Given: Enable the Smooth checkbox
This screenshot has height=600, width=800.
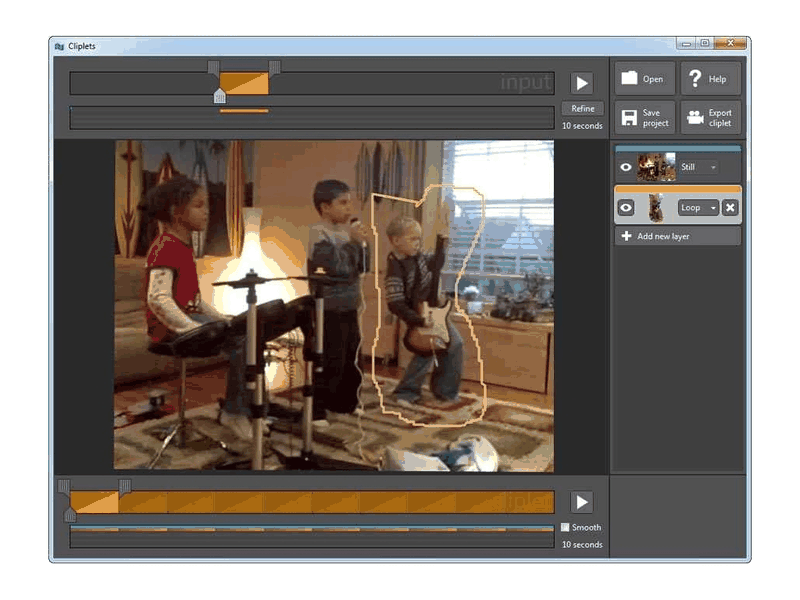Looking at the screenshot, I should (x=565, y=527).
